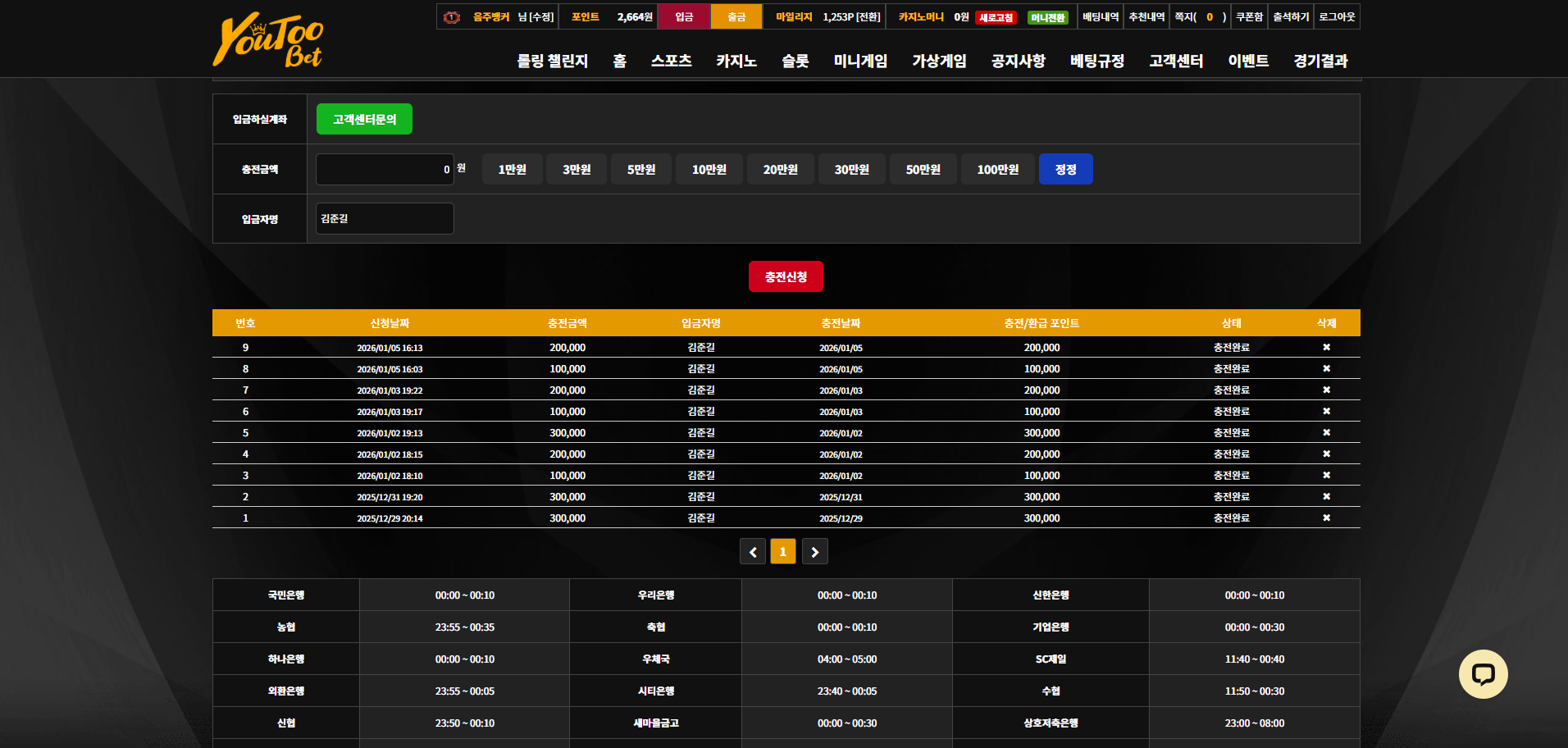Screen dimensions: 1568x748
Task: Open the 미니게임 menu
Action: pyautogui.click(x=860, y=61)
